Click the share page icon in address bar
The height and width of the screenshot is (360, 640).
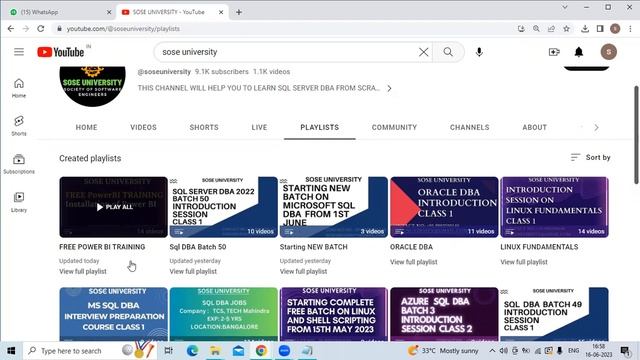click(551, 29)
